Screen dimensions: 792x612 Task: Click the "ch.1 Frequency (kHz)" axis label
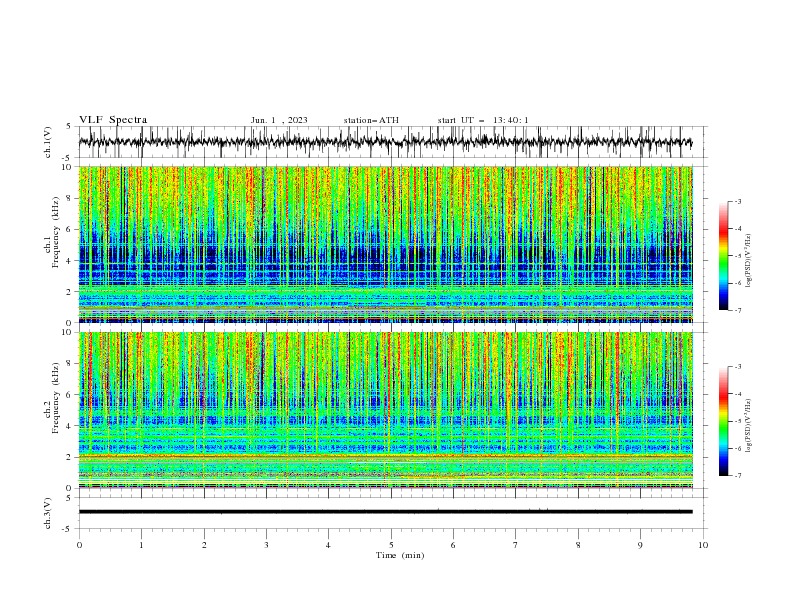click(52, 231)
